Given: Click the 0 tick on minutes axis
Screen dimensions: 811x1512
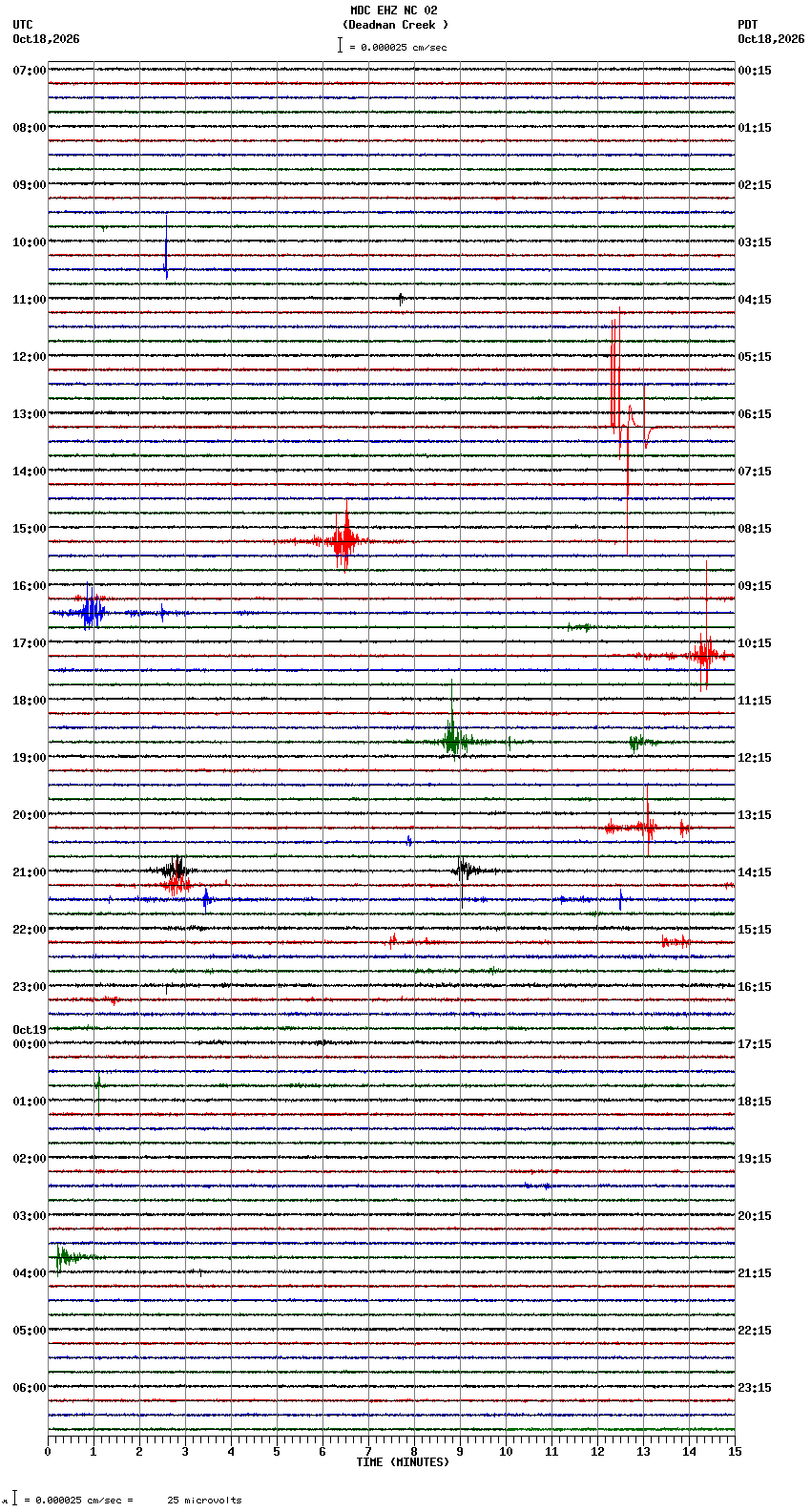Looking at the screenshot, I should point(48,1452).
